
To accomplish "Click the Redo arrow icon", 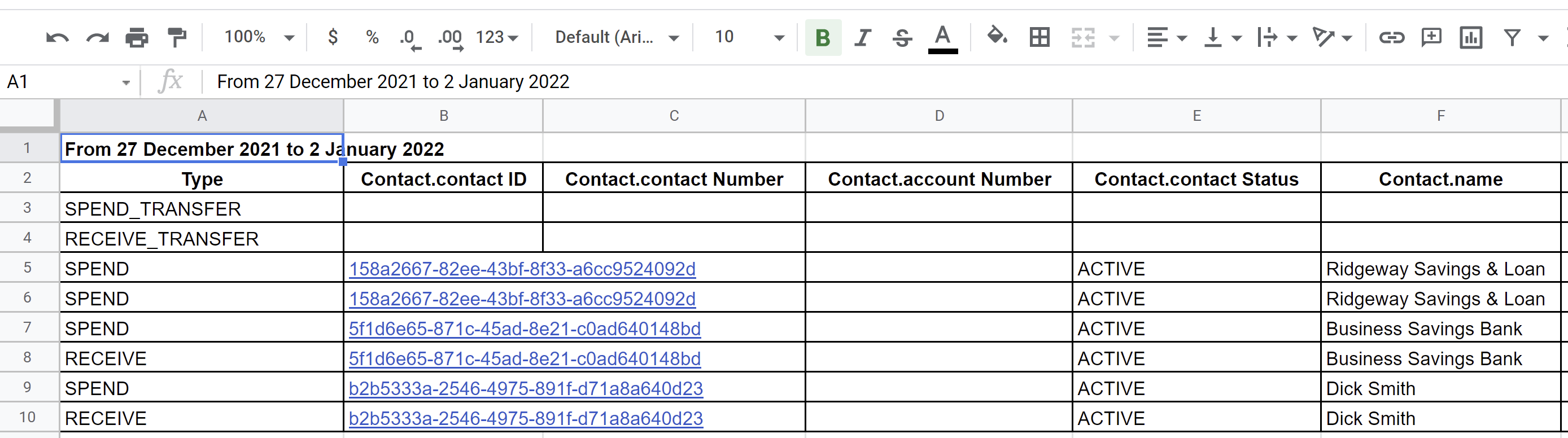I will (97, 38).
